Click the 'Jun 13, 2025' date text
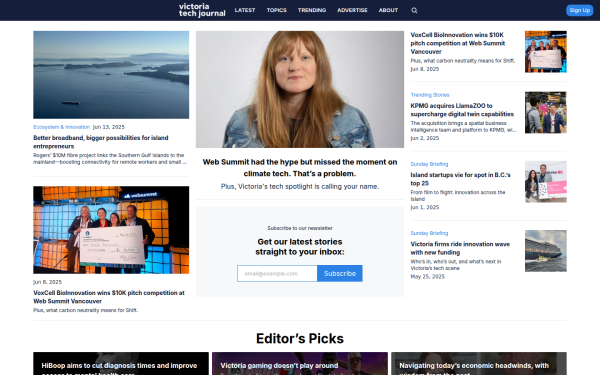Screen dimensions: 600x375 [109, 127]
